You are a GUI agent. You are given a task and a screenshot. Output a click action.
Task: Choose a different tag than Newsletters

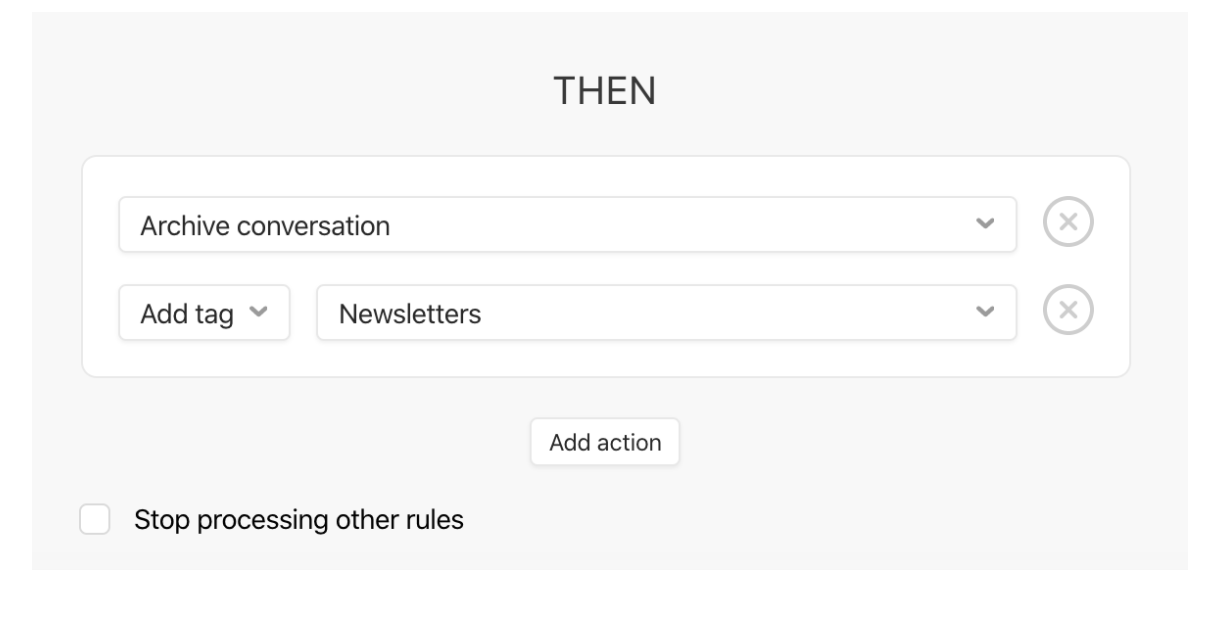coord(667,313)
